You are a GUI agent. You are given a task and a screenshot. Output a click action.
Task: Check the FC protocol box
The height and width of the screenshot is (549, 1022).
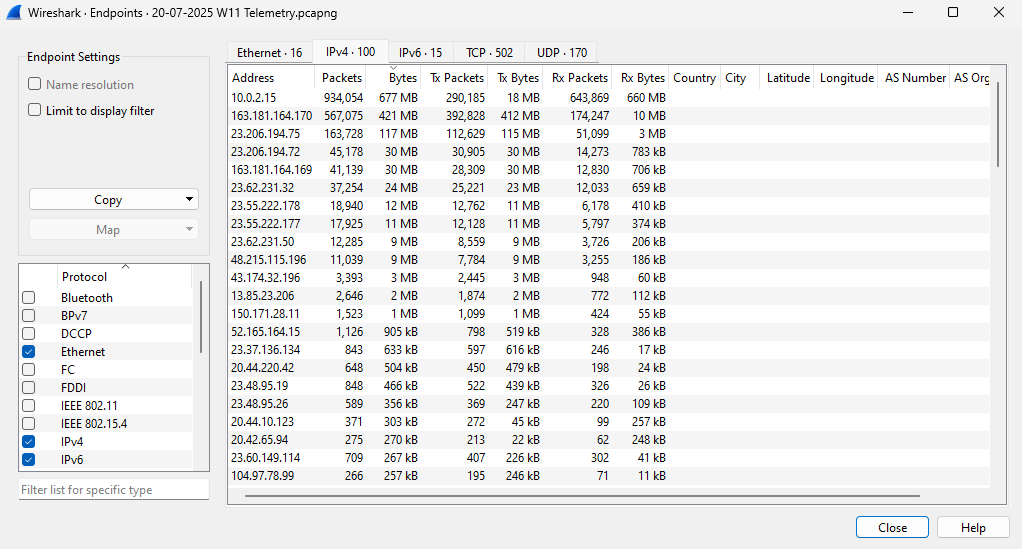29,370
